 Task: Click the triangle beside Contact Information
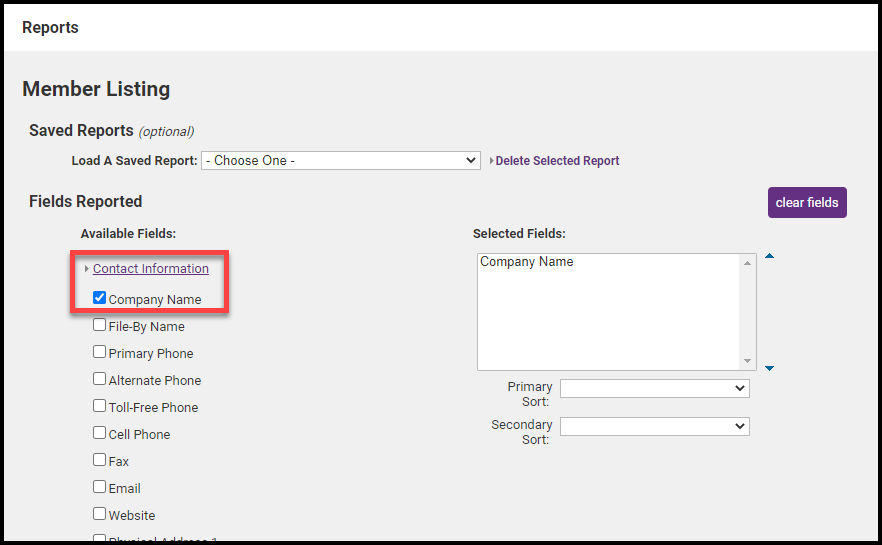pyautogui.click(x=87, y=269)
